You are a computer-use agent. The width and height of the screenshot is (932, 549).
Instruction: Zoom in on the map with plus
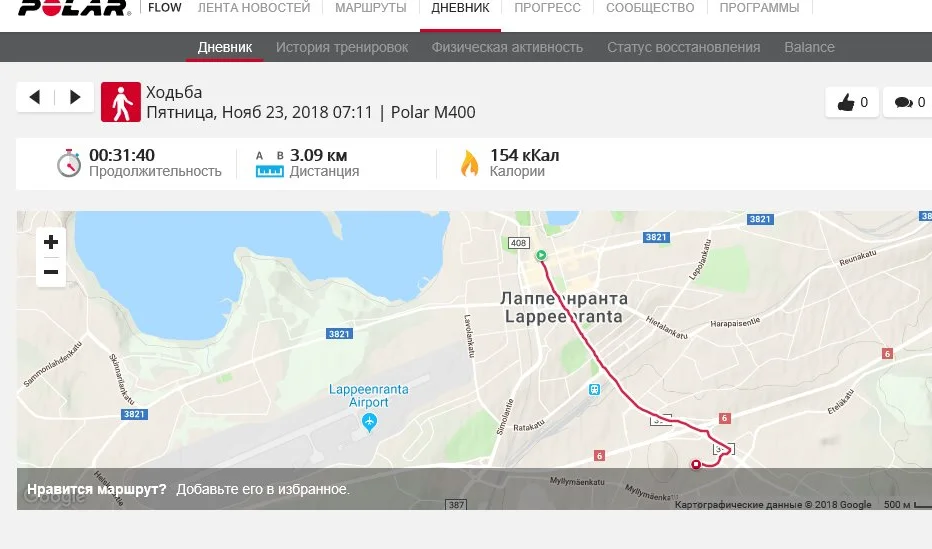coord(51,242)
